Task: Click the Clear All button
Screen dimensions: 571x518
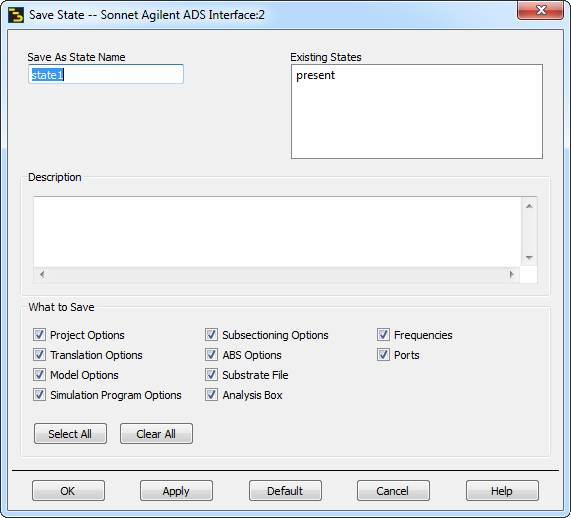Action: point(156,433)
